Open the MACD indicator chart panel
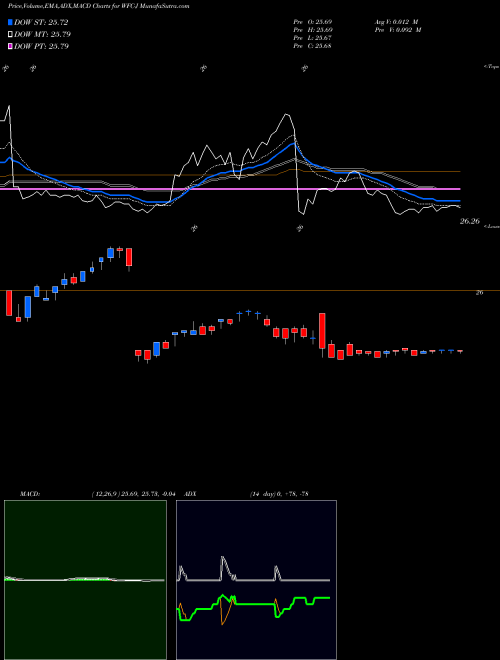Screen dimensions: 500x660 pos(85,580)
